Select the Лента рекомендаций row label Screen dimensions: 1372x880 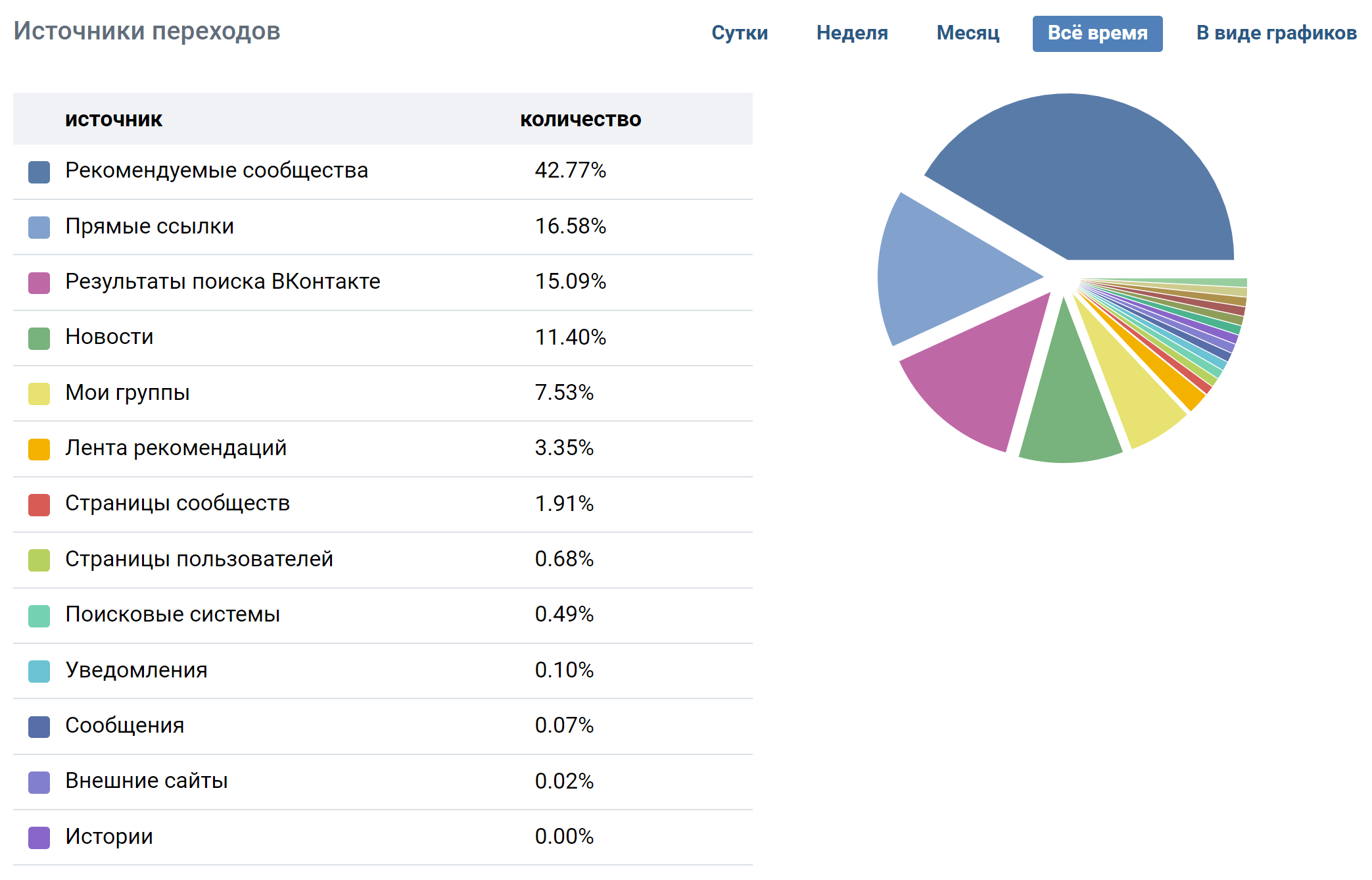click(x=176, y=448)
